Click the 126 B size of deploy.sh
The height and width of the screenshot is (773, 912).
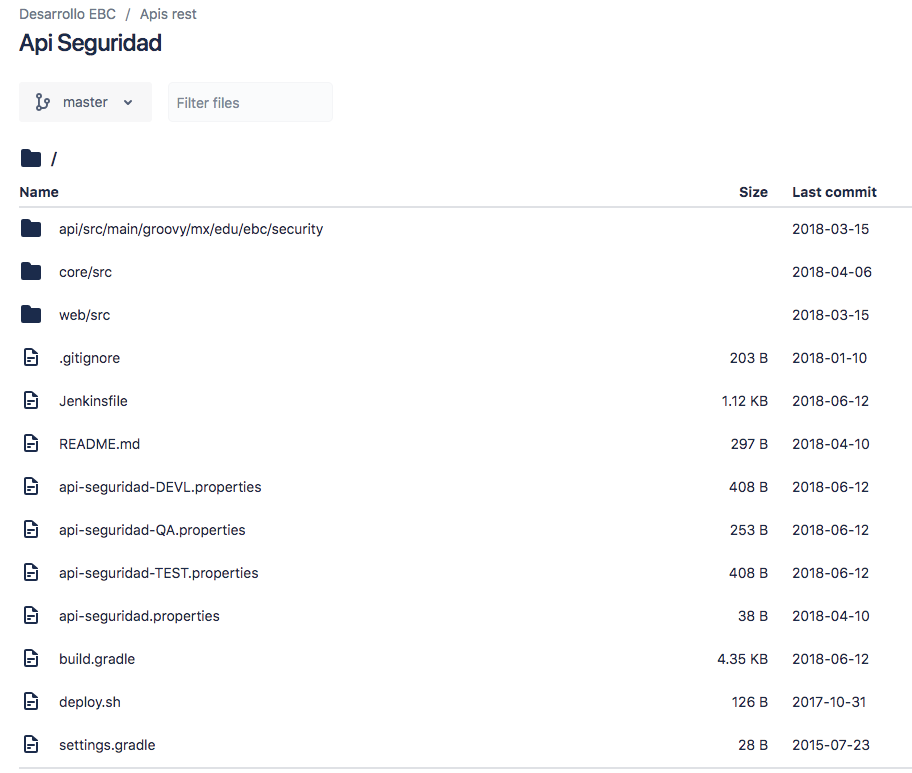tap(750, 703)
